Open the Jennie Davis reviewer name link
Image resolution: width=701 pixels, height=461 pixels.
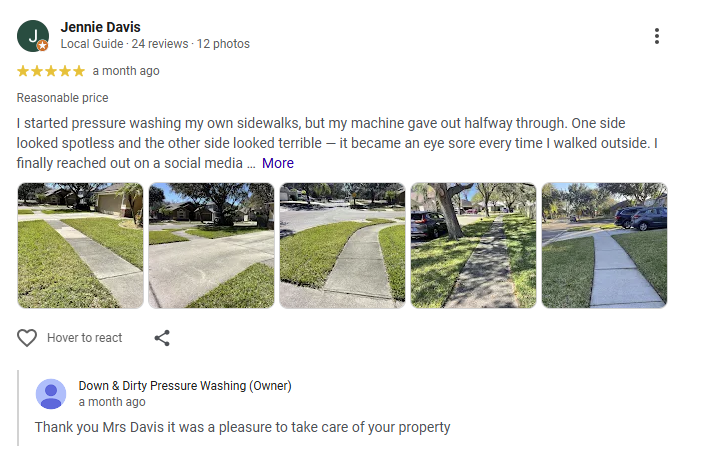(x=100, y=27)
